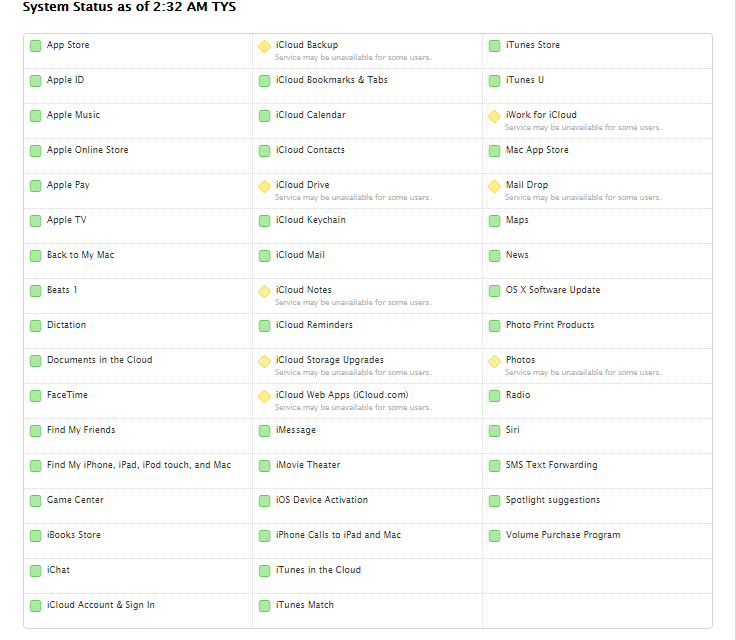Click iTunes in the Cloud label
The width and height of the screenshot is (736, 640).
pos(318,570)
